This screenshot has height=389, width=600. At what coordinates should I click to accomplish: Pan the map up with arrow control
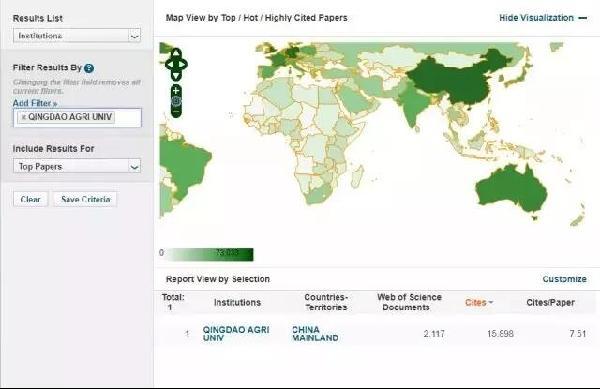pos(176,52)
